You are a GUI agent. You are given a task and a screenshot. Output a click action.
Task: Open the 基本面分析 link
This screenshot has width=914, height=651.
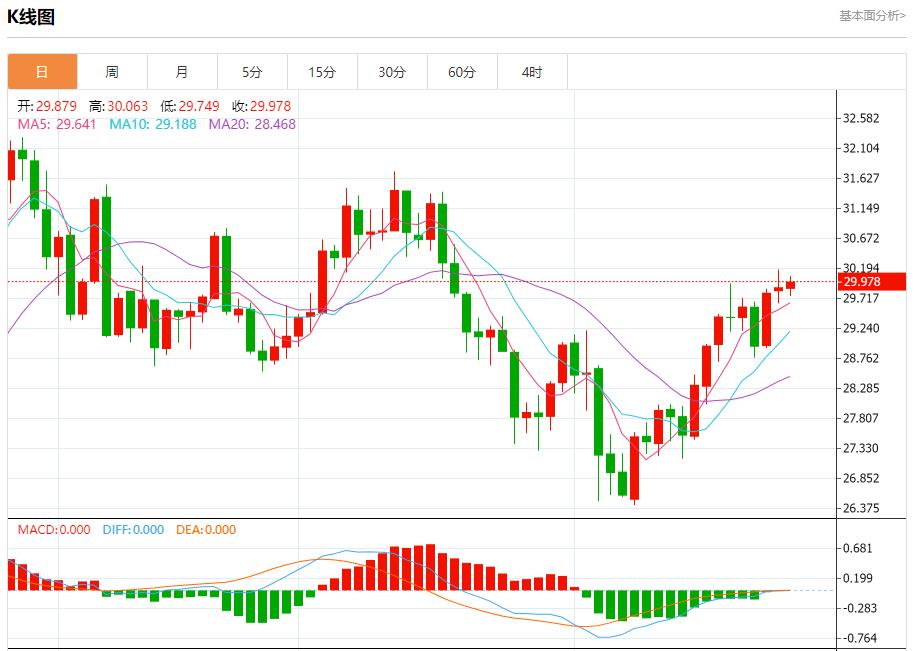point(872,16)
